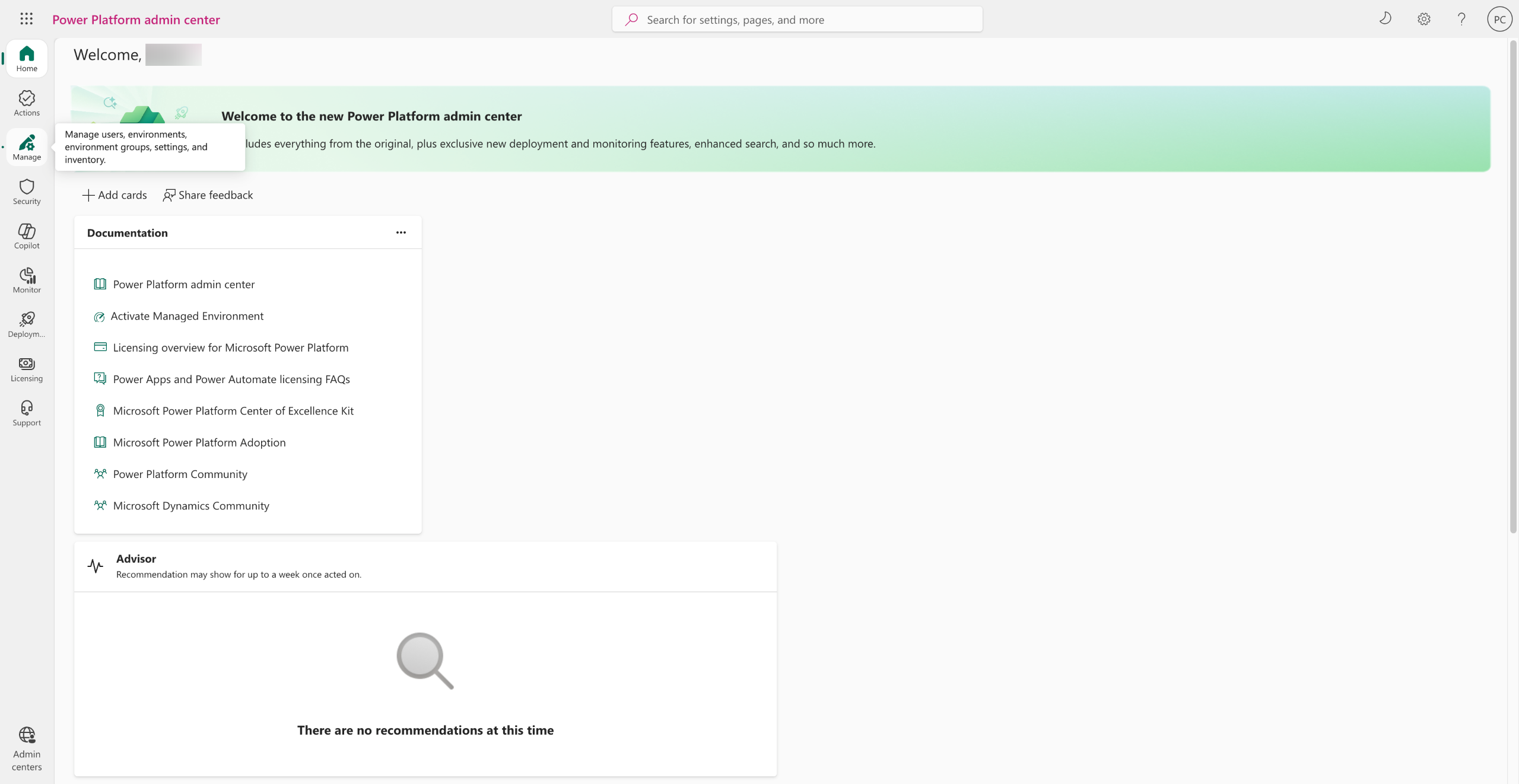Viewport: 1519px width, 784px height.
Task: Open Monitor from the sidebar
Action: click(x=27, y=281)
